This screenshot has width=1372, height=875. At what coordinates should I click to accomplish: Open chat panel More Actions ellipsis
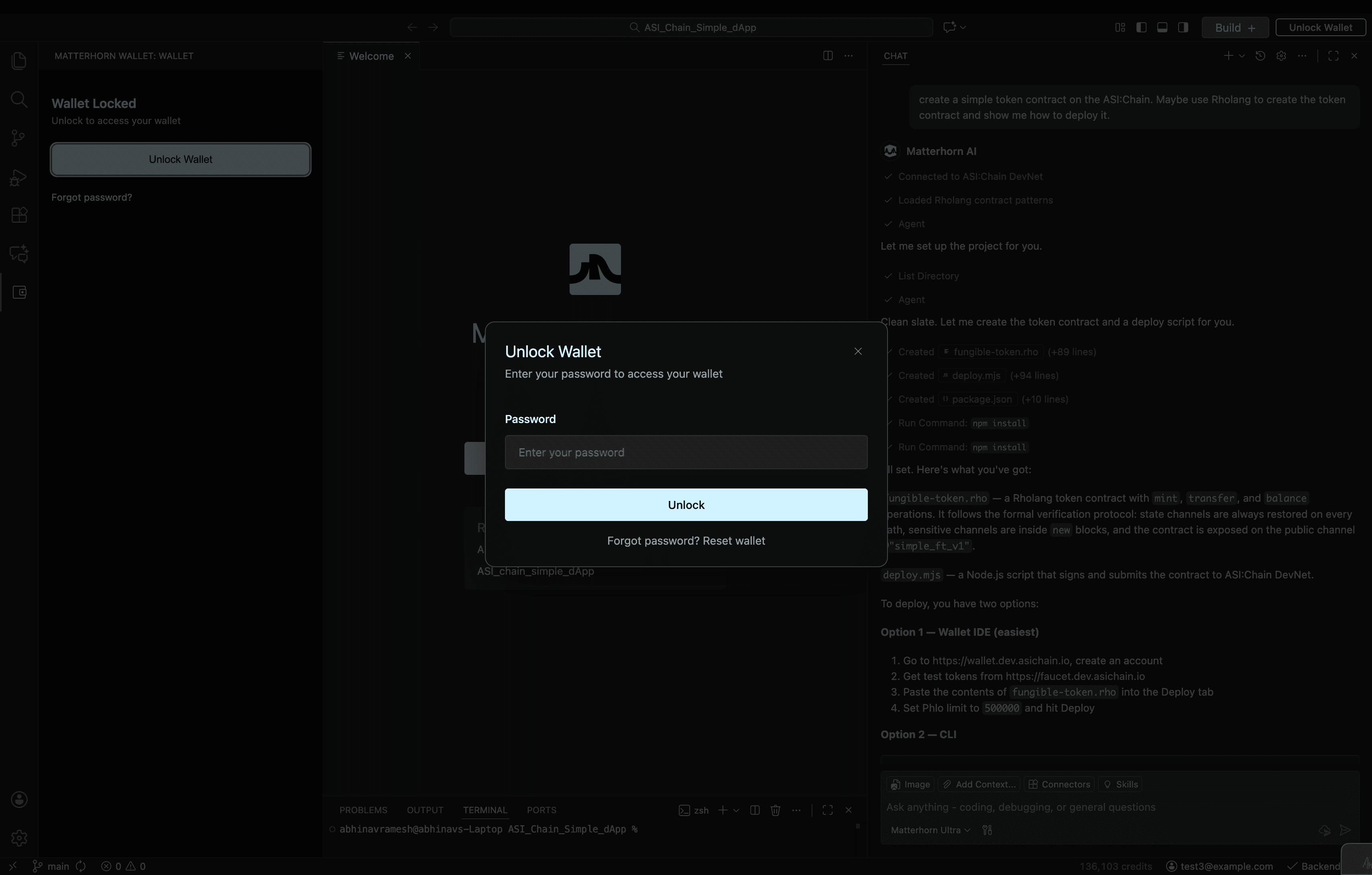click(1302, 56)
